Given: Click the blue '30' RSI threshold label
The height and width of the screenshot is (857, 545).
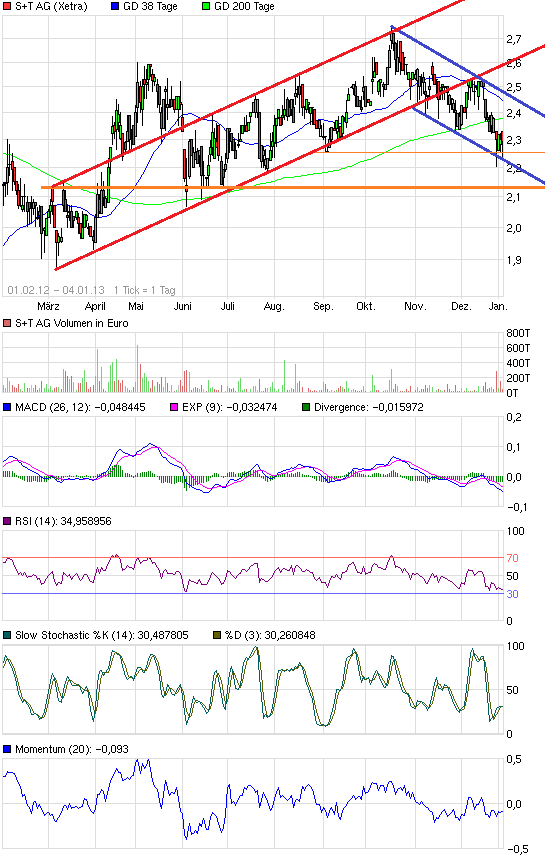Looking at the screenshot, I should [512, 594].
